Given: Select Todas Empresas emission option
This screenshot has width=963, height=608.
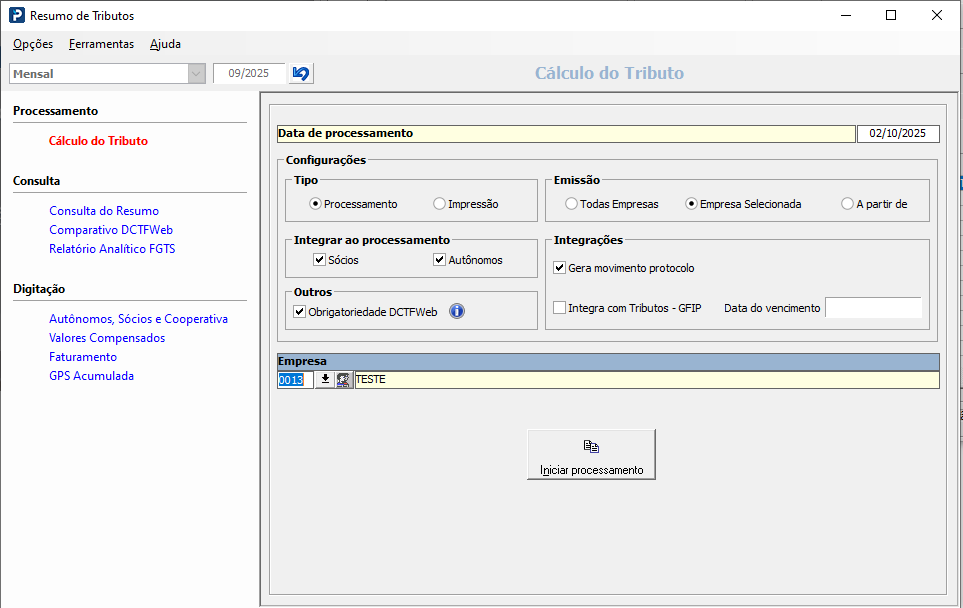Looking at the screenshot, I should tap(572, 204).
